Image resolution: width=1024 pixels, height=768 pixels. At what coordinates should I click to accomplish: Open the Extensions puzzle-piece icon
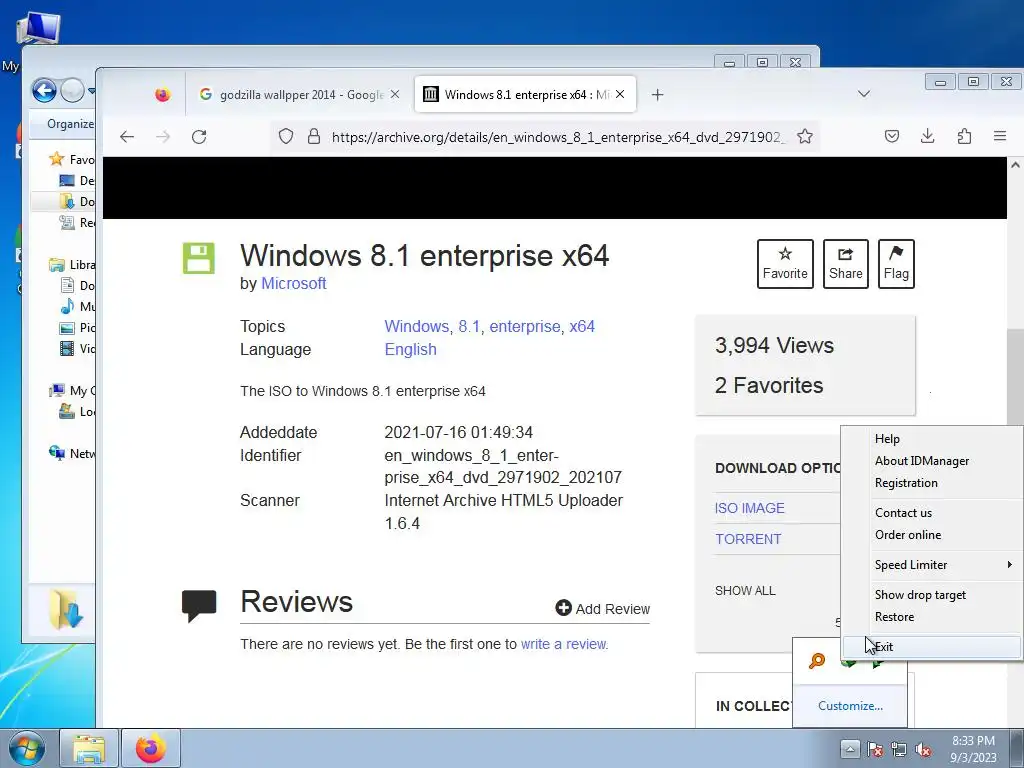pos(964,136)
